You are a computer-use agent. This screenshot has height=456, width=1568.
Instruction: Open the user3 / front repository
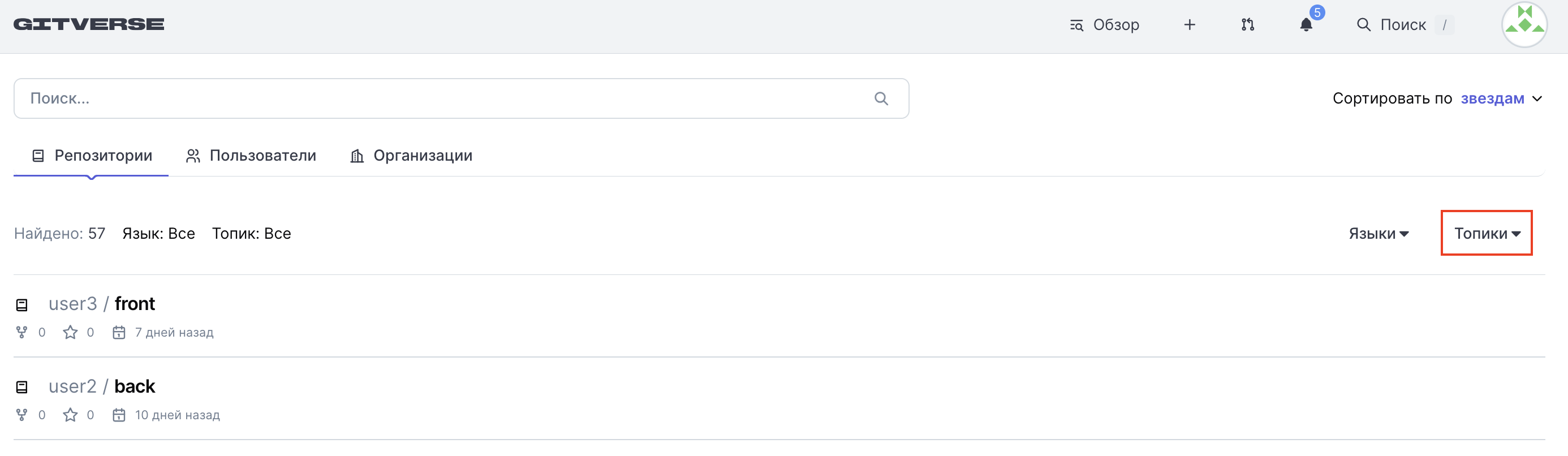click(x=134, y=304)
